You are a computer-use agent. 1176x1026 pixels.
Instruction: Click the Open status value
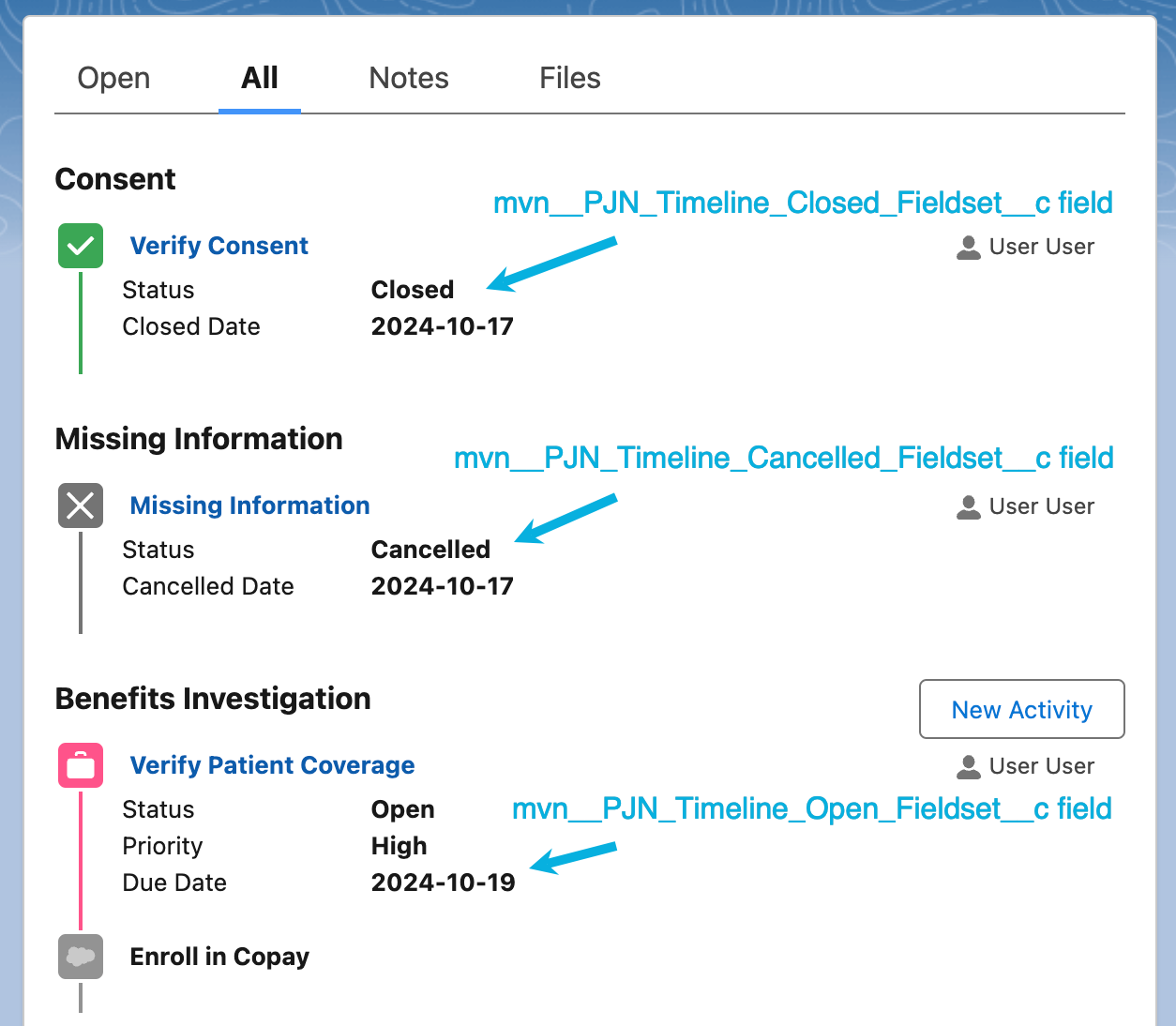pos(403,809)
